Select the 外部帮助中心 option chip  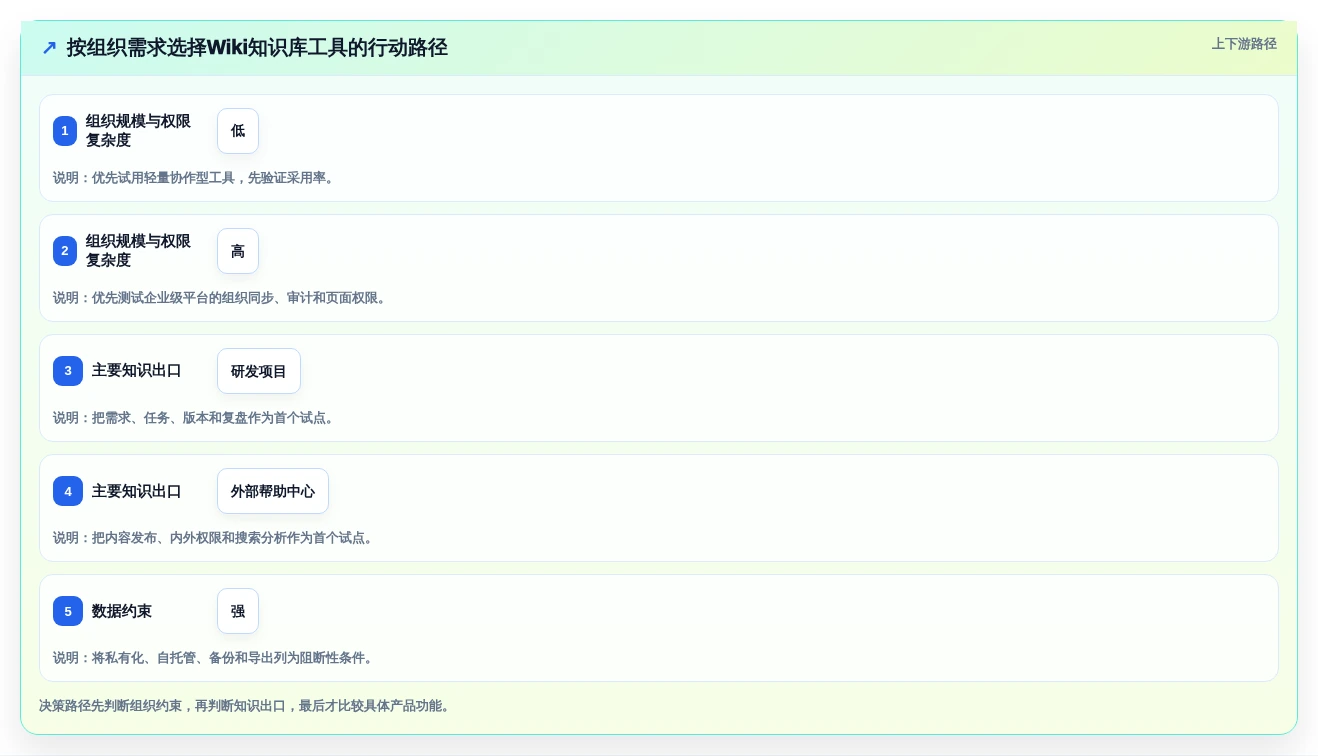click(273, 491)
